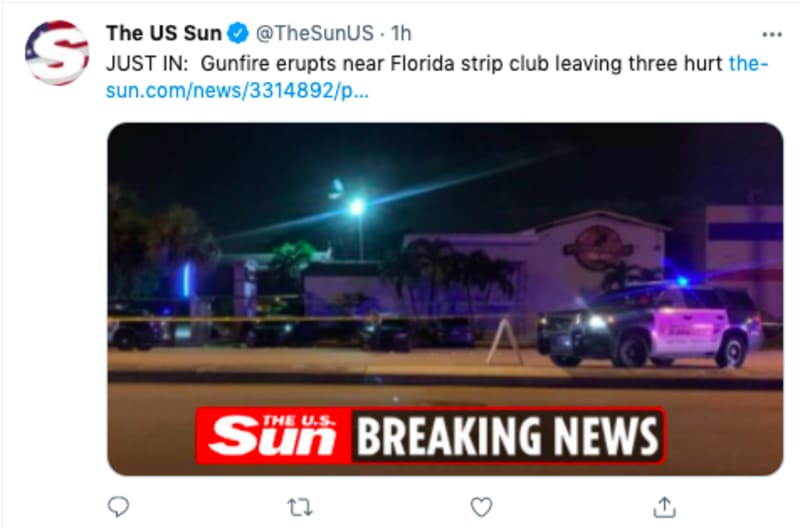Click the sun.com/news/3314892 link continuation

click(237, 91)
